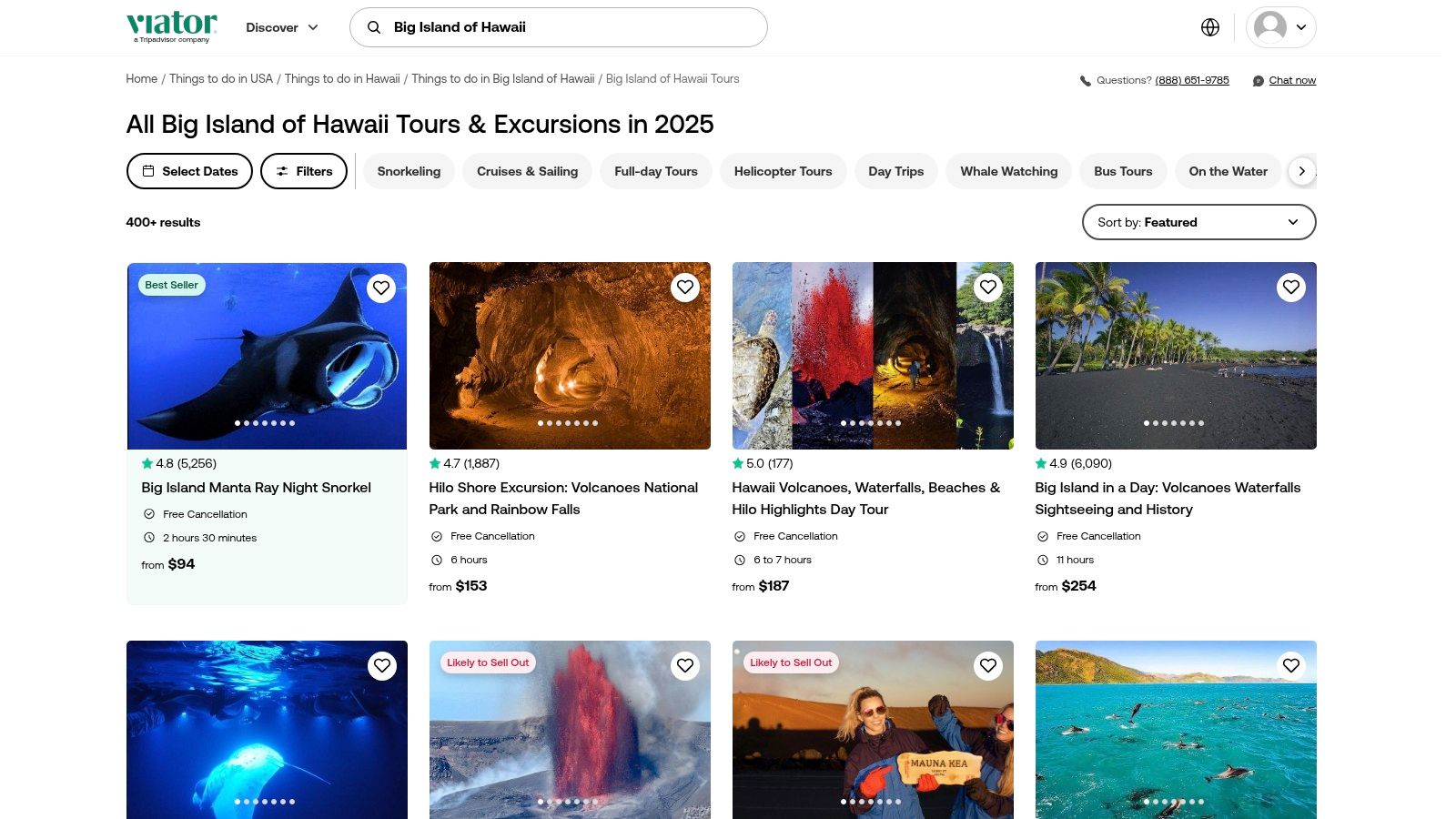The image size is (1456, 819).
Task: Click the from $187 price
Action: (x=761, y=586)
